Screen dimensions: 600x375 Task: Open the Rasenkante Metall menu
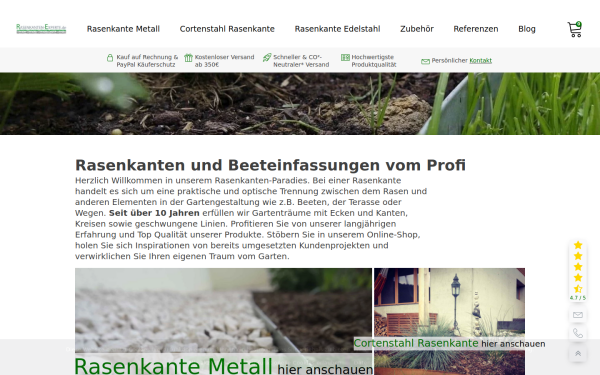[x=123, y=29]
